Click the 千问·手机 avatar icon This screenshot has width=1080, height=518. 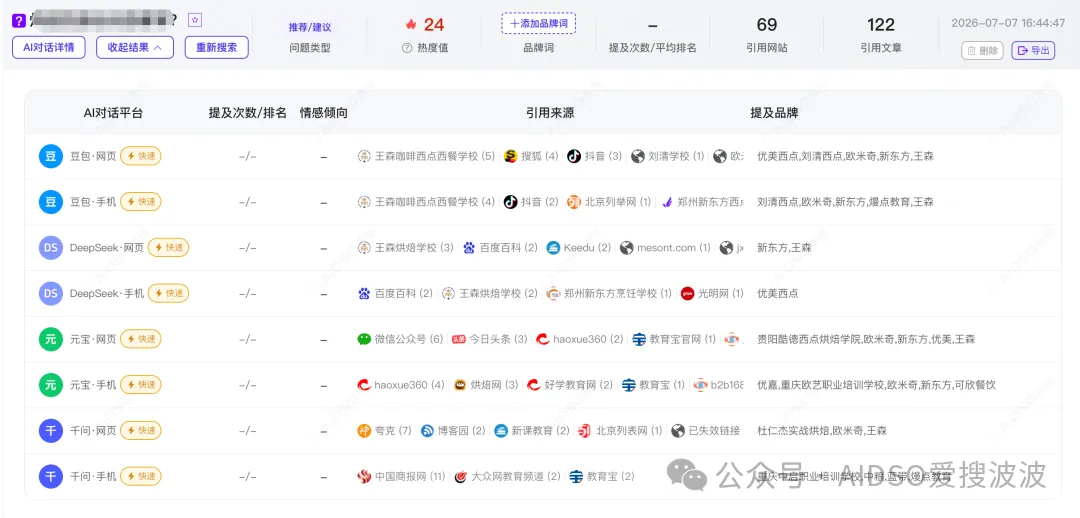point(50,476)
